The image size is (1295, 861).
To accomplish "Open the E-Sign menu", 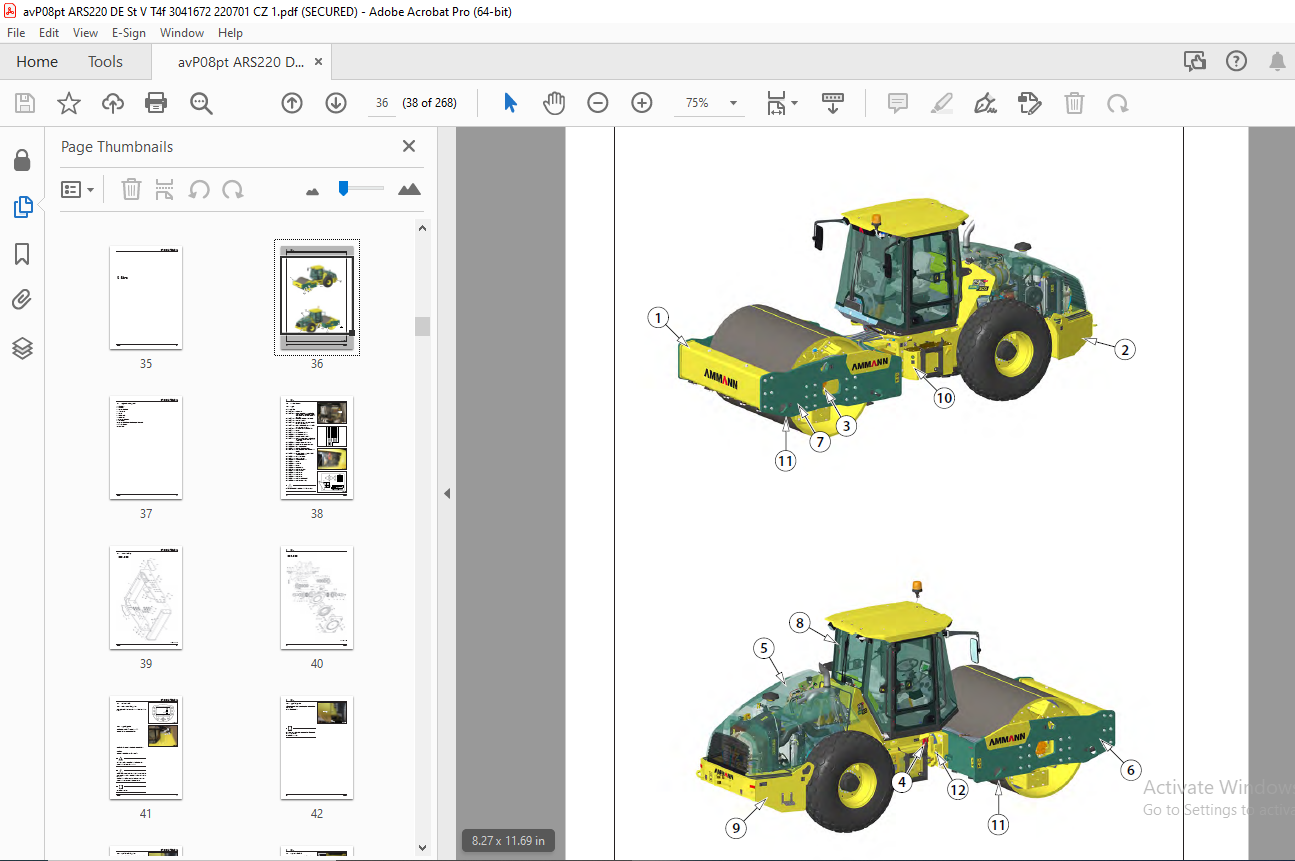I will [x=129, y=33].
